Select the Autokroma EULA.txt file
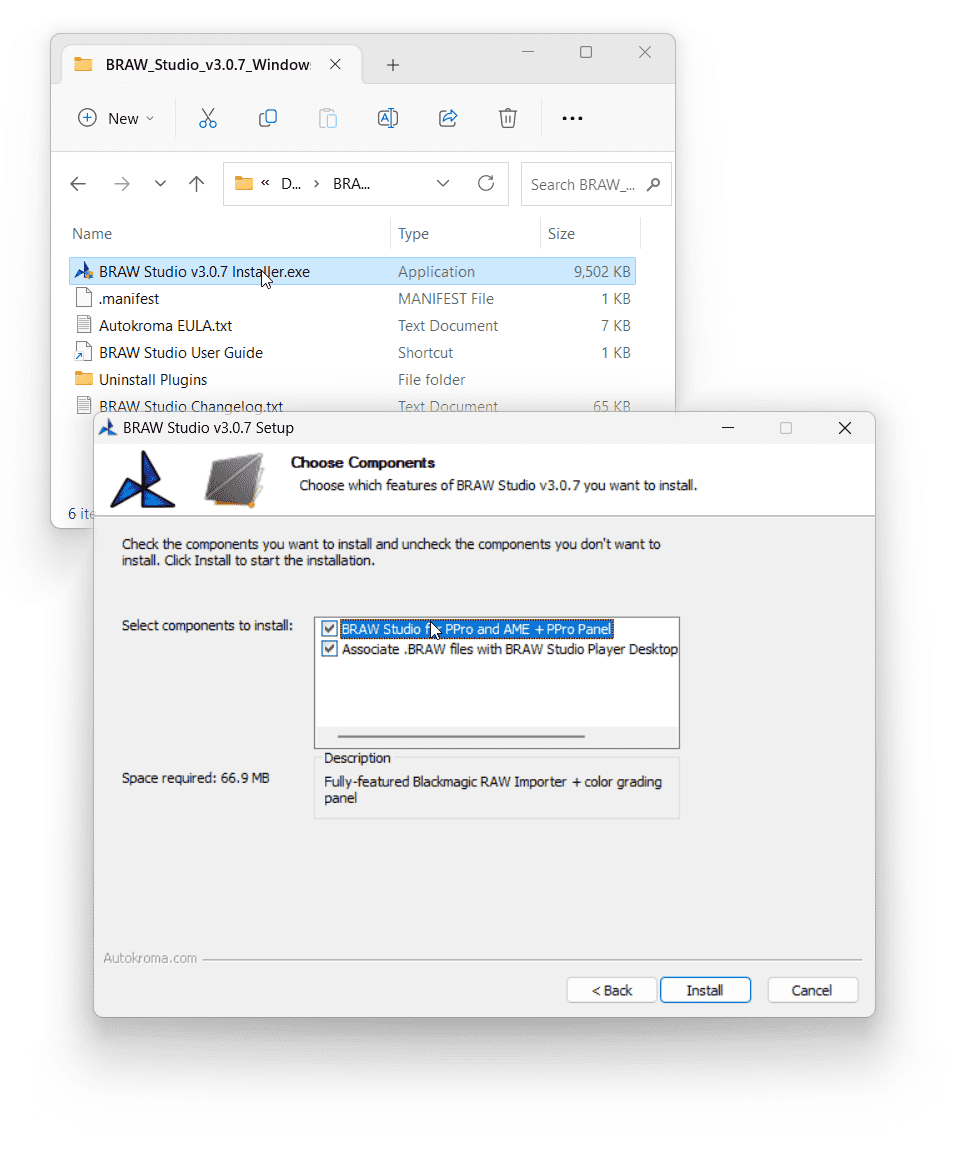973x1155 pixels. (166, 326)
